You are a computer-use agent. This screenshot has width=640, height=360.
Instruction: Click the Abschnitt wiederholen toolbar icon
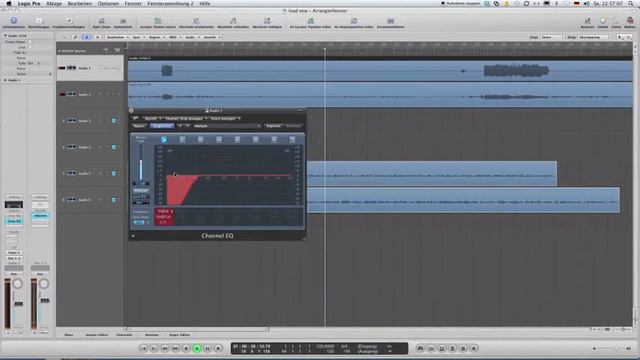196,21
